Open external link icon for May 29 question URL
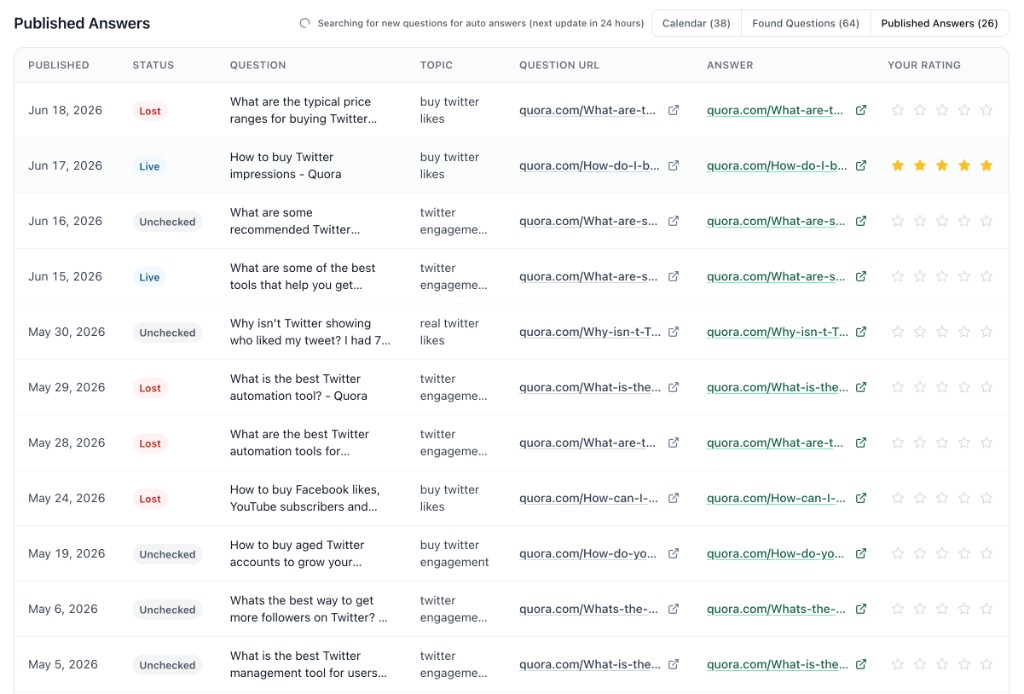The width and height of the screenshot is (1024, 694). [673, 388]
